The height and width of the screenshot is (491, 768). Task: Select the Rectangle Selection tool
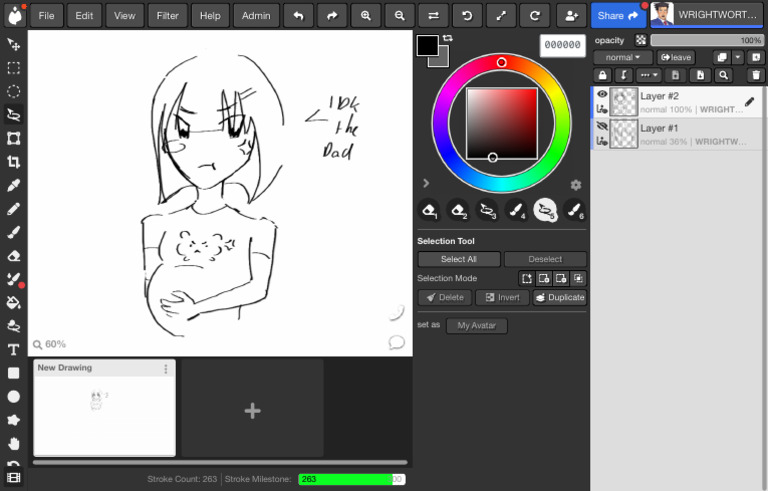point(14,68)
